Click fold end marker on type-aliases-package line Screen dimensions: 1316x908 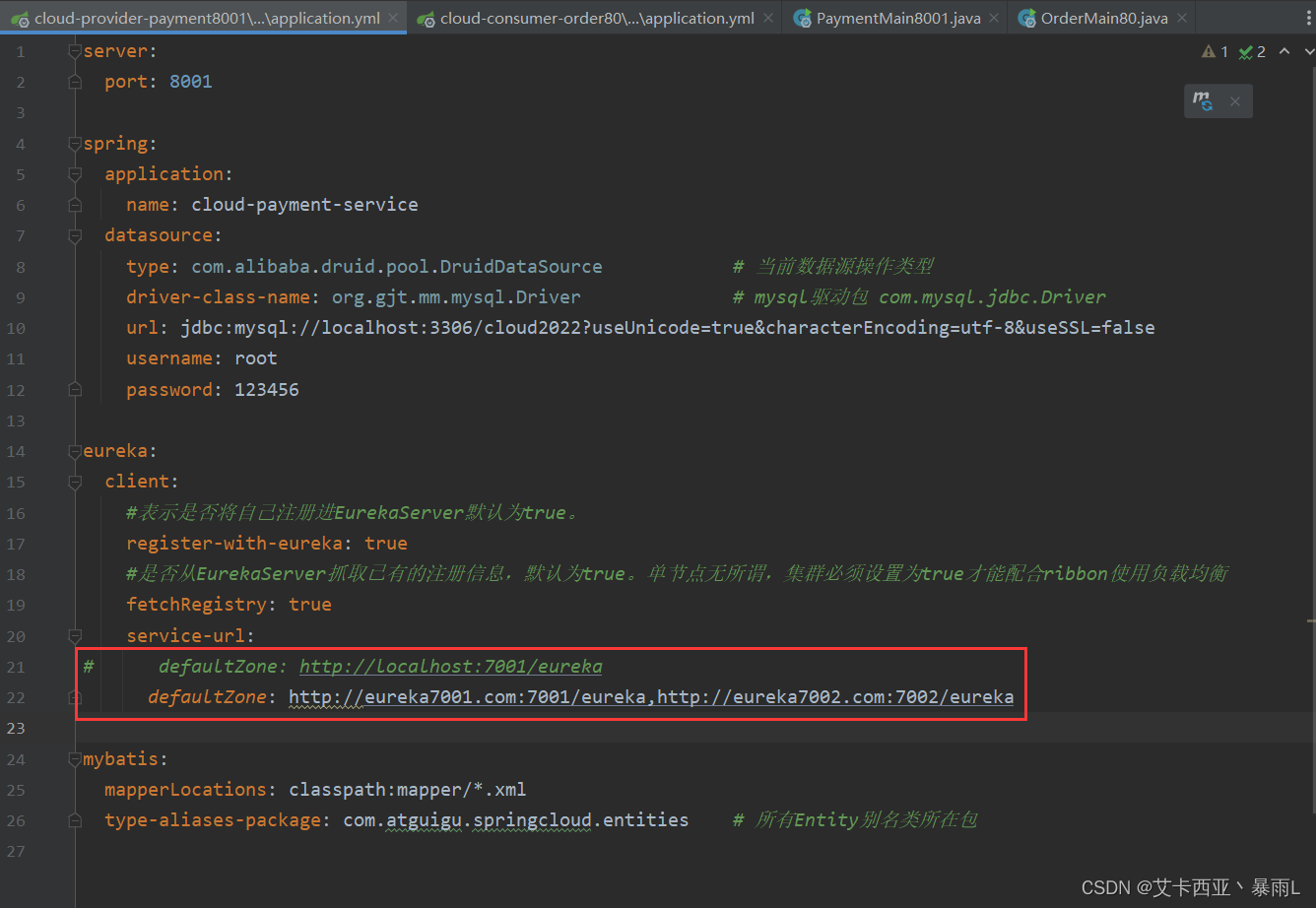click(75, 820)
